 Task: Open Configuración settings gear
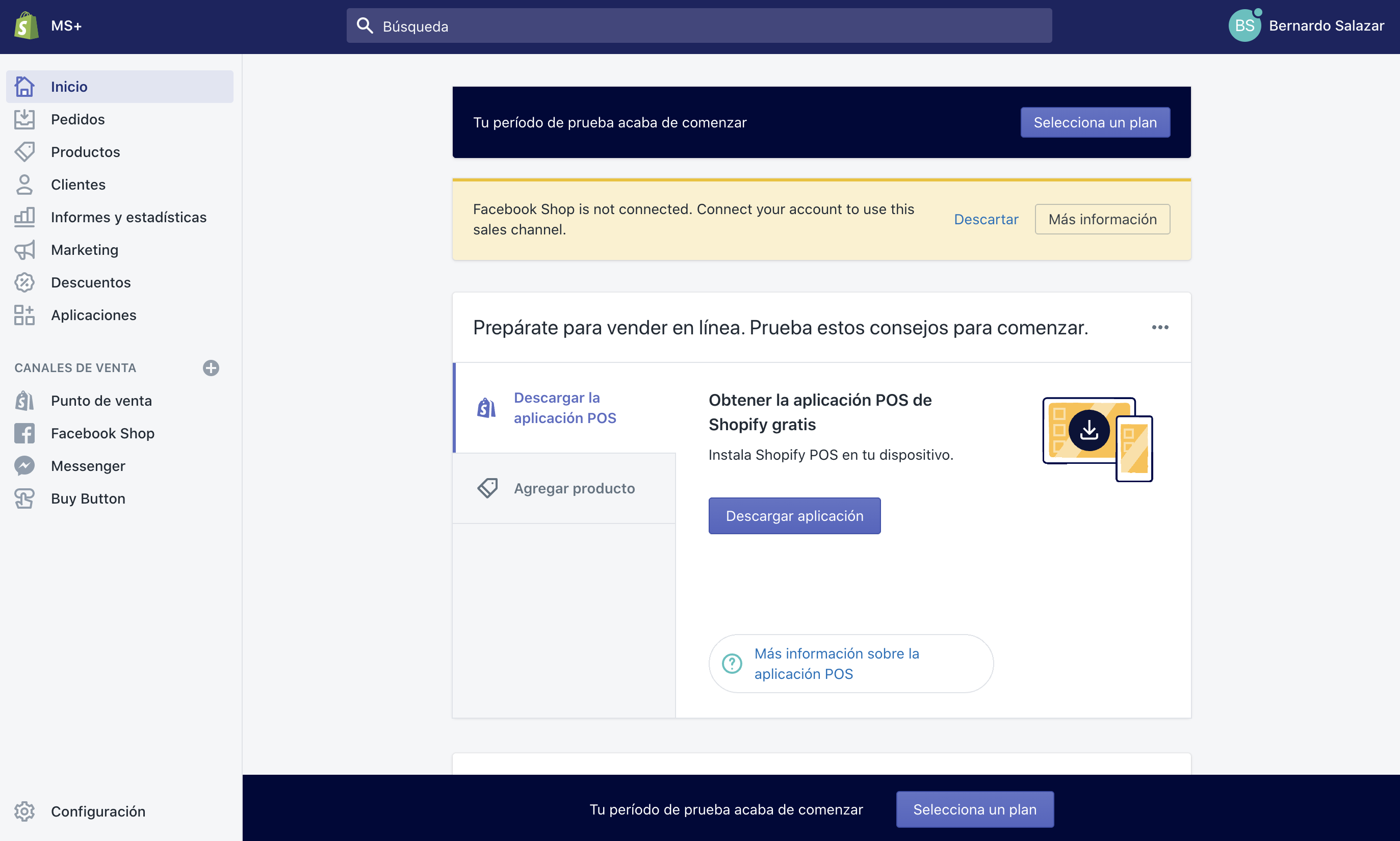coord(97,811)
